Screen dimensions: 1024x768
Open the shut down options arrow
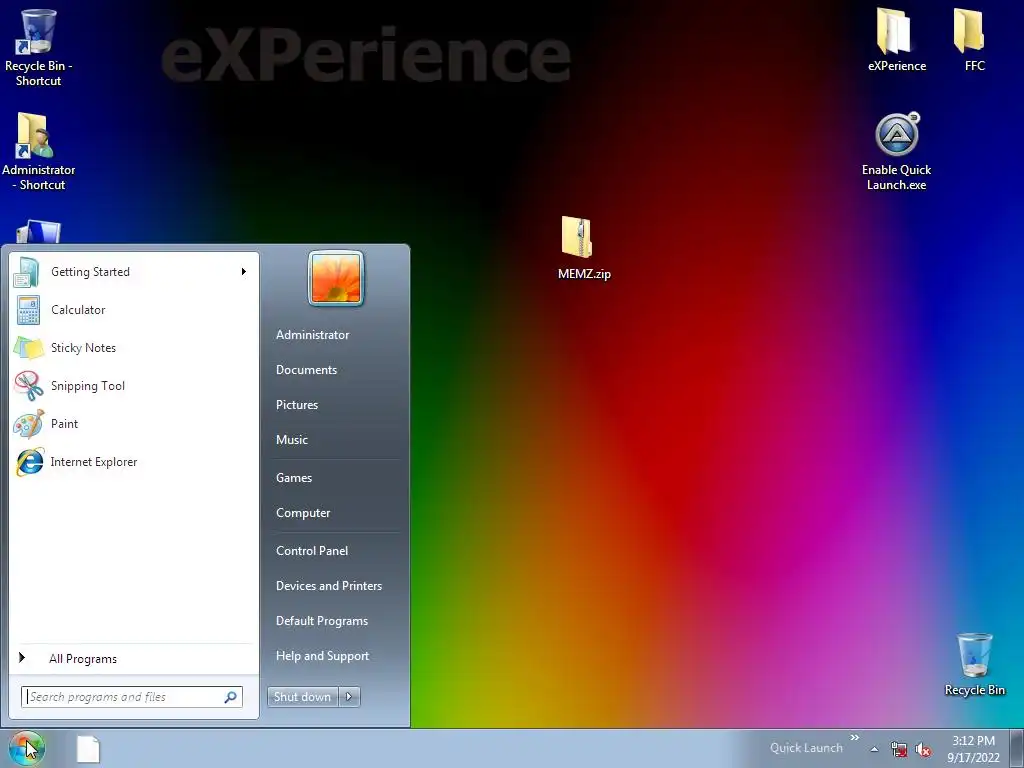point(349,697)
